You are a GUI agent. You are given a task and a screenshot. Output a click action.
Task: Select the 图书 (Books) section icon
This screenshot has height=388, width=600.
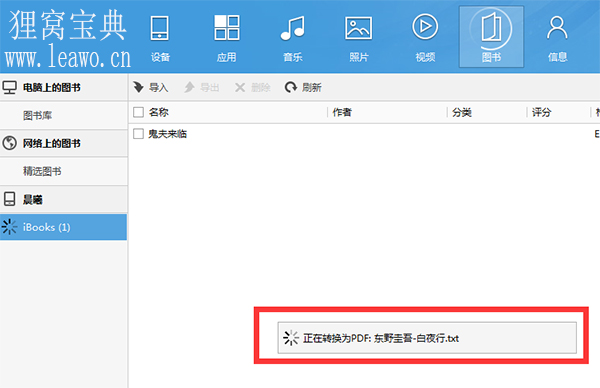pyautogui.click(x=491, y=37)
